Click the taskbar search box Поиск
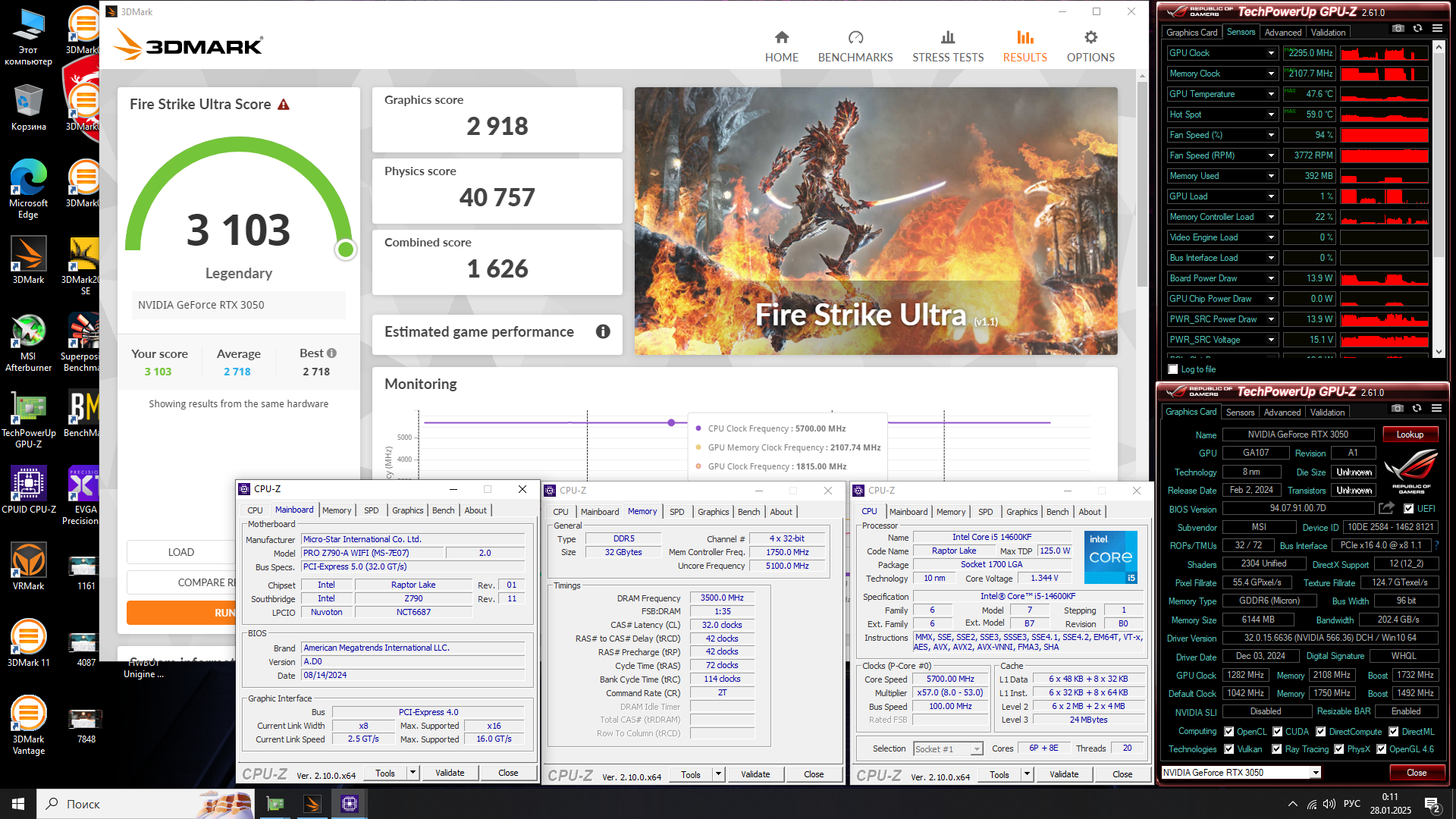This screenshot has width=1456, height=819. (x=144, y=804)
